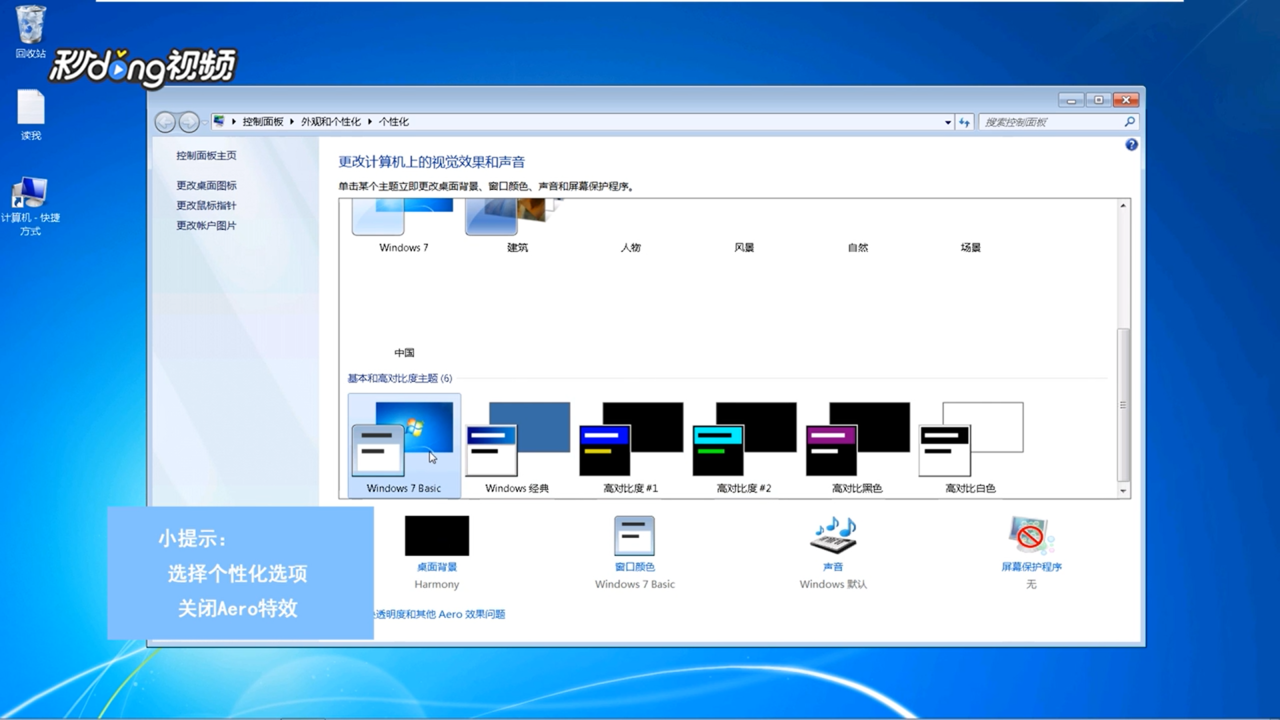Open the 屏幕保护程序 link
1280x720 pixels.
pyautogui.click(x=1031, y=567)
